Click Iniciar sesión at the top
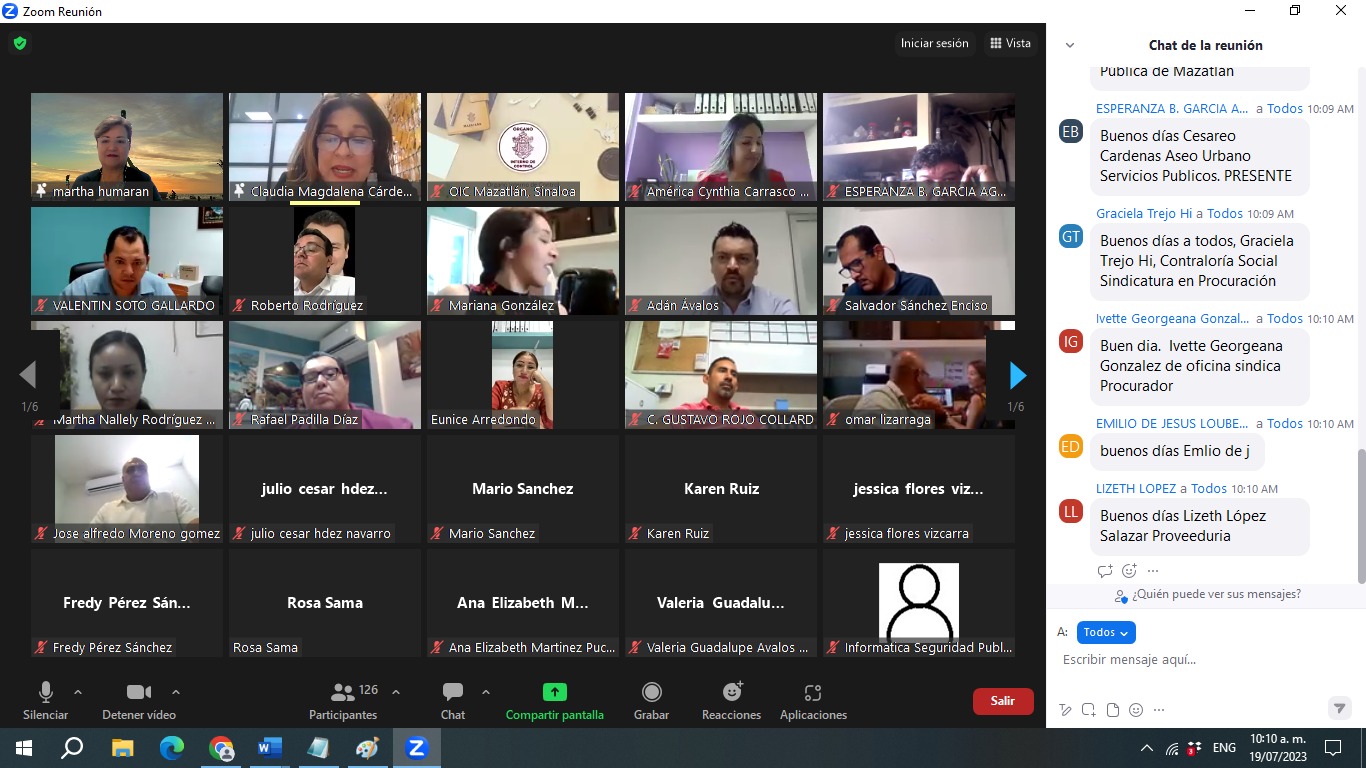Screen dimensions: 1366x768 pos(934,43)
